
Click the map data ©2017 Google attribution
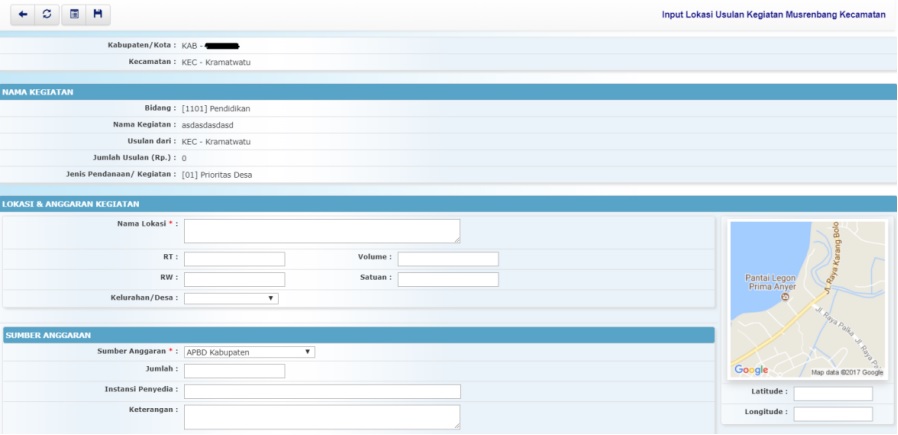coord(847,372)
